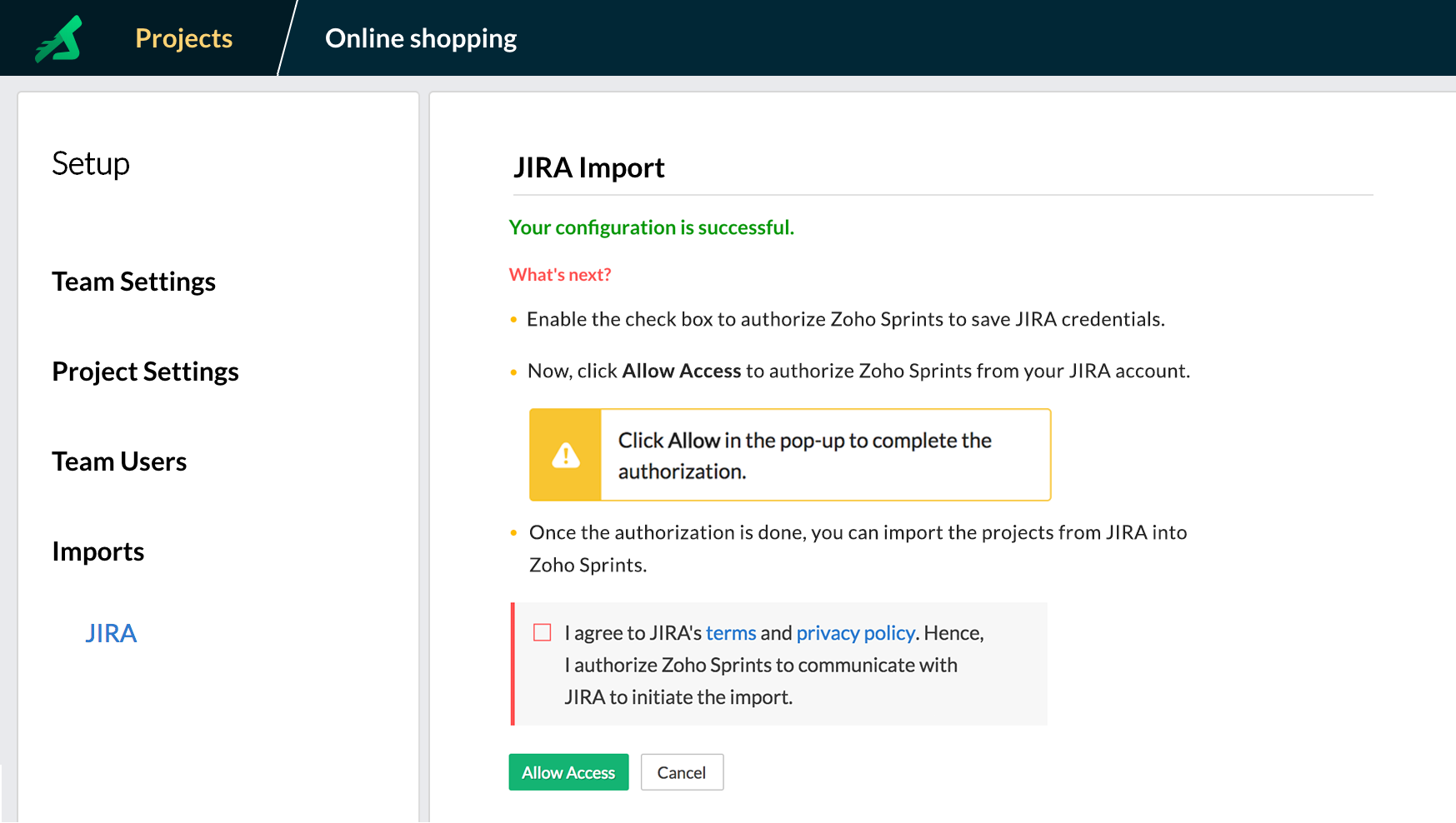1456x823 pixels.
Task: Click the Setup heading
Action: (91, 163)
